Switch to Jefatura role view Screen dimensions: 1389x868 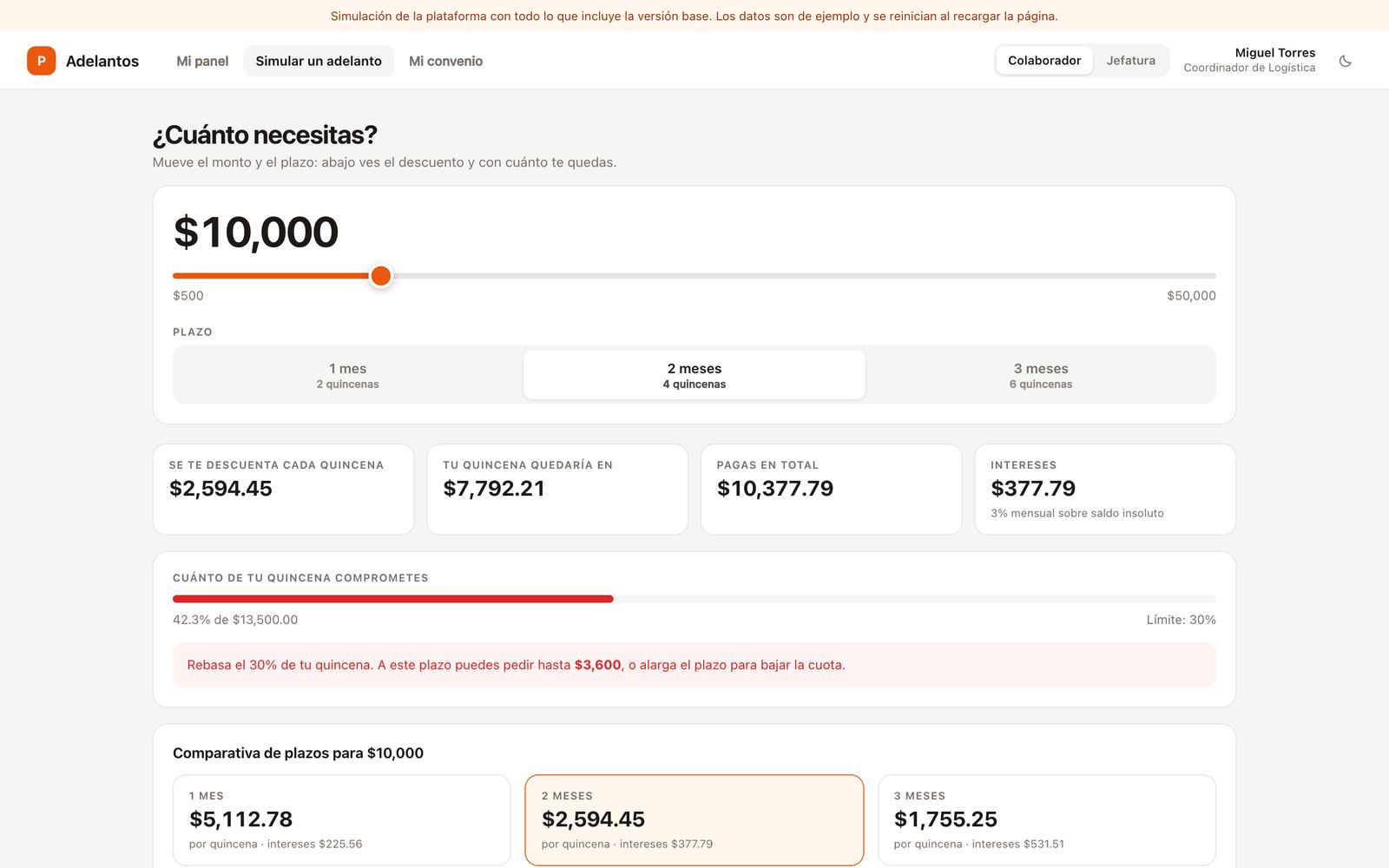(1130, 61)
